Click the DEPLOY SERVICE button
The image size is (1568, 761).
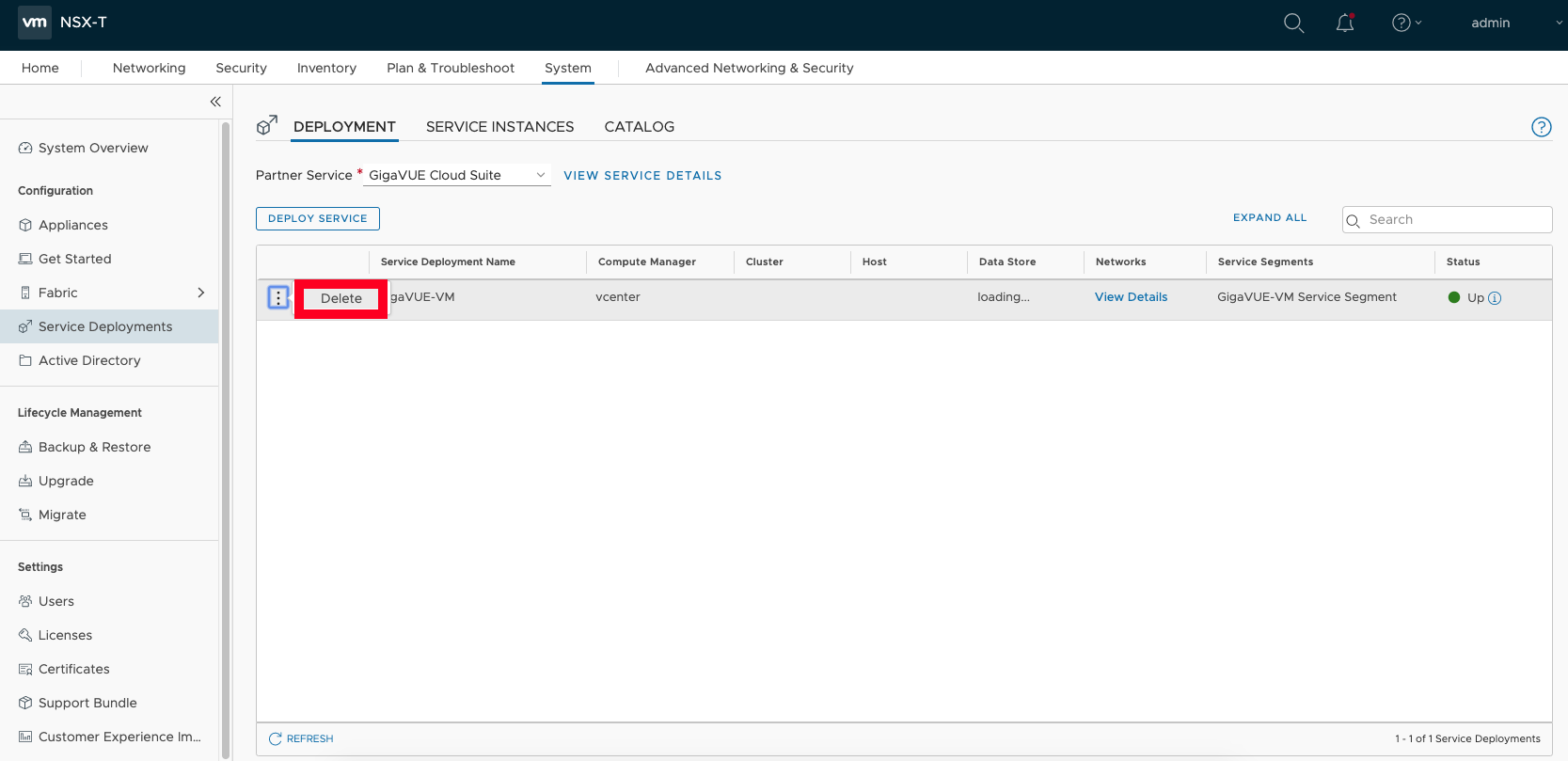pos(318,218)
